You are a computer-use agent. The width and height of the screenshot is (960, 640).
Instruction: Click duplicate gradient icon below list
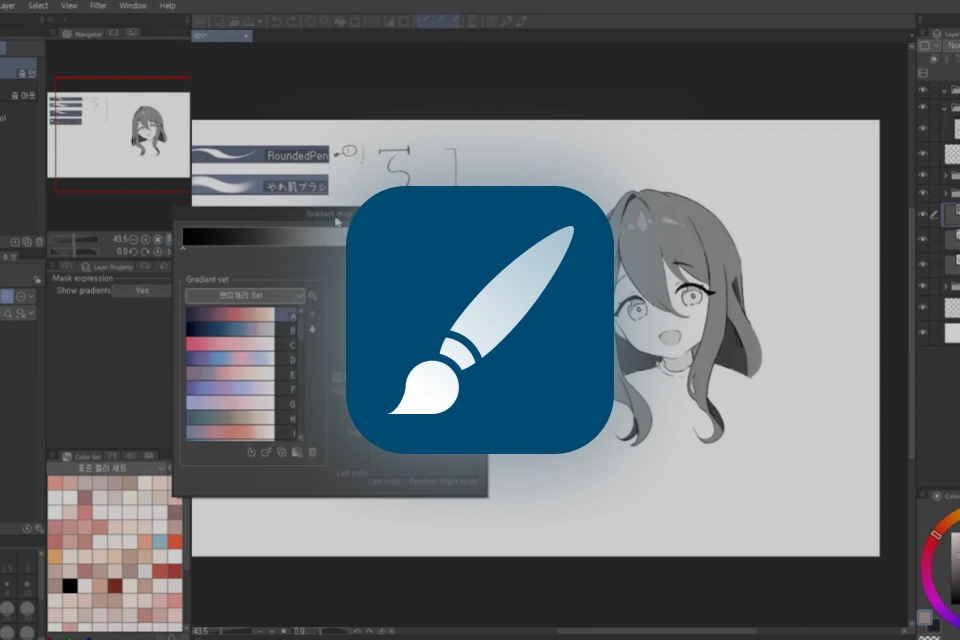(x=282, y=453)
